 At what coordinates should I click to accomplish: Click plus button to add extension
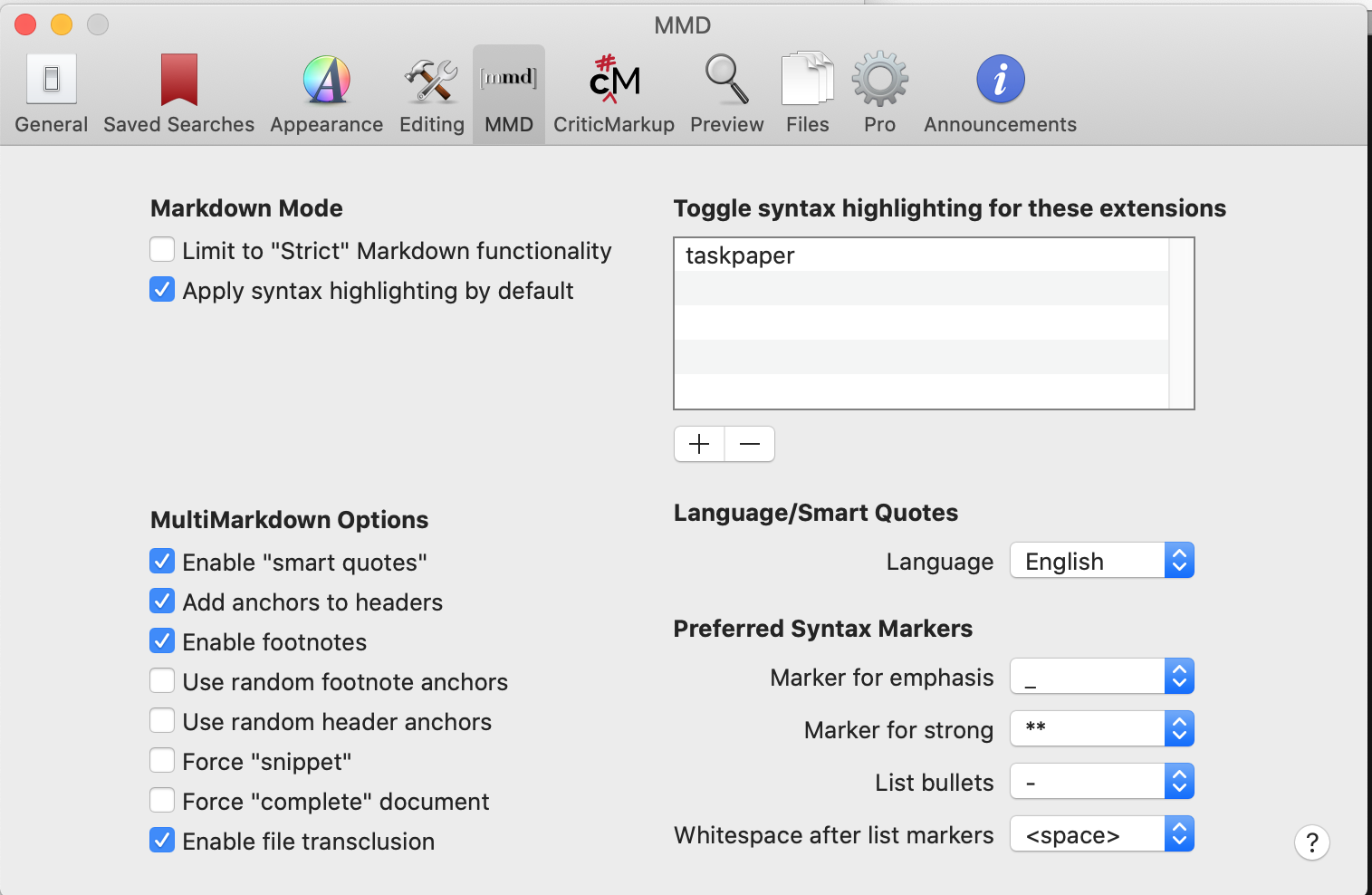[699, 444]
